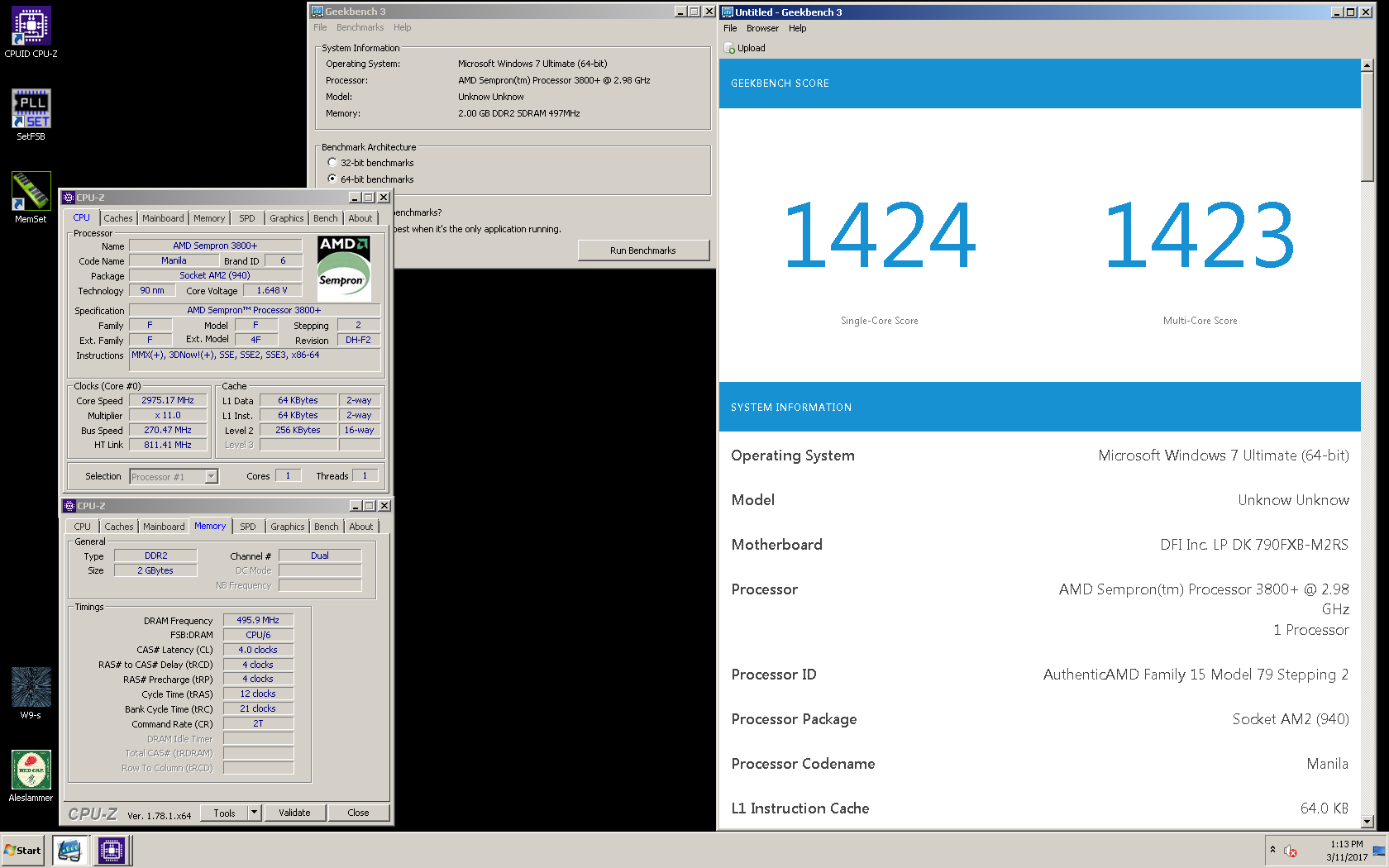Image resolution: width=1389 pixels, height=868 pixels.
Task: Click the DRAM Frequency 495.9 MHz field
Action: pos(258,620)
